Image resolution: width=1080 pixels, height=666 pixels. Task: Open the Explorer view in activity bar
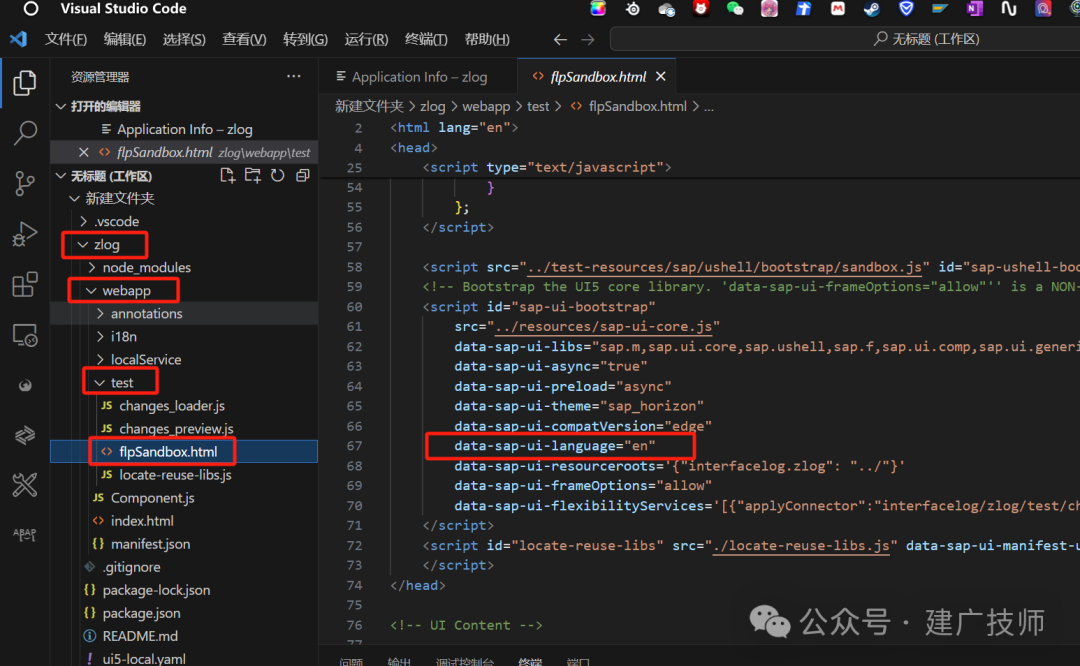click(x=25, y=83)
